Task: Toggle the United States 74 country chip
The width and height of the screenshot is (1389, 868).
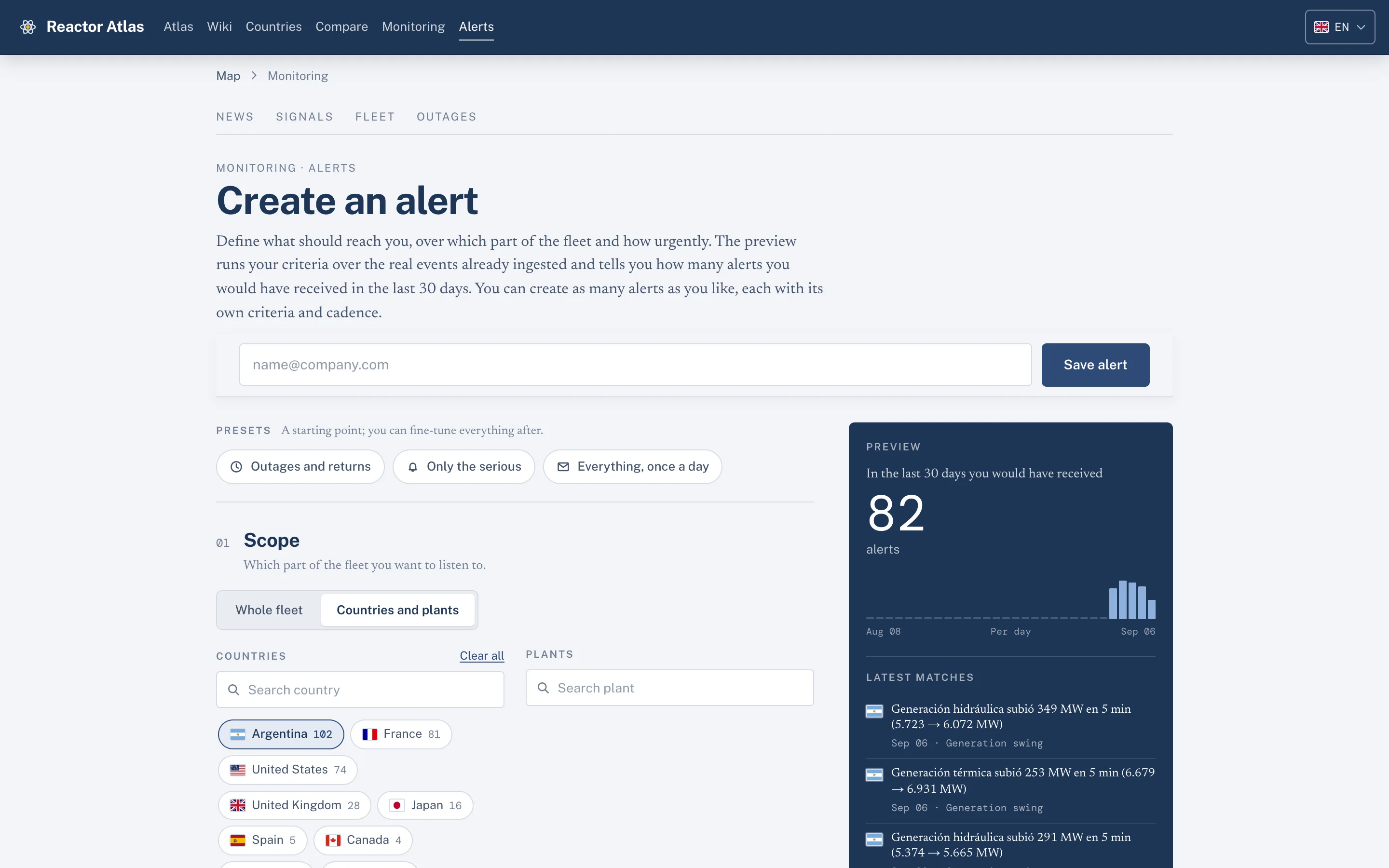Action: click(x=287, y=770)
